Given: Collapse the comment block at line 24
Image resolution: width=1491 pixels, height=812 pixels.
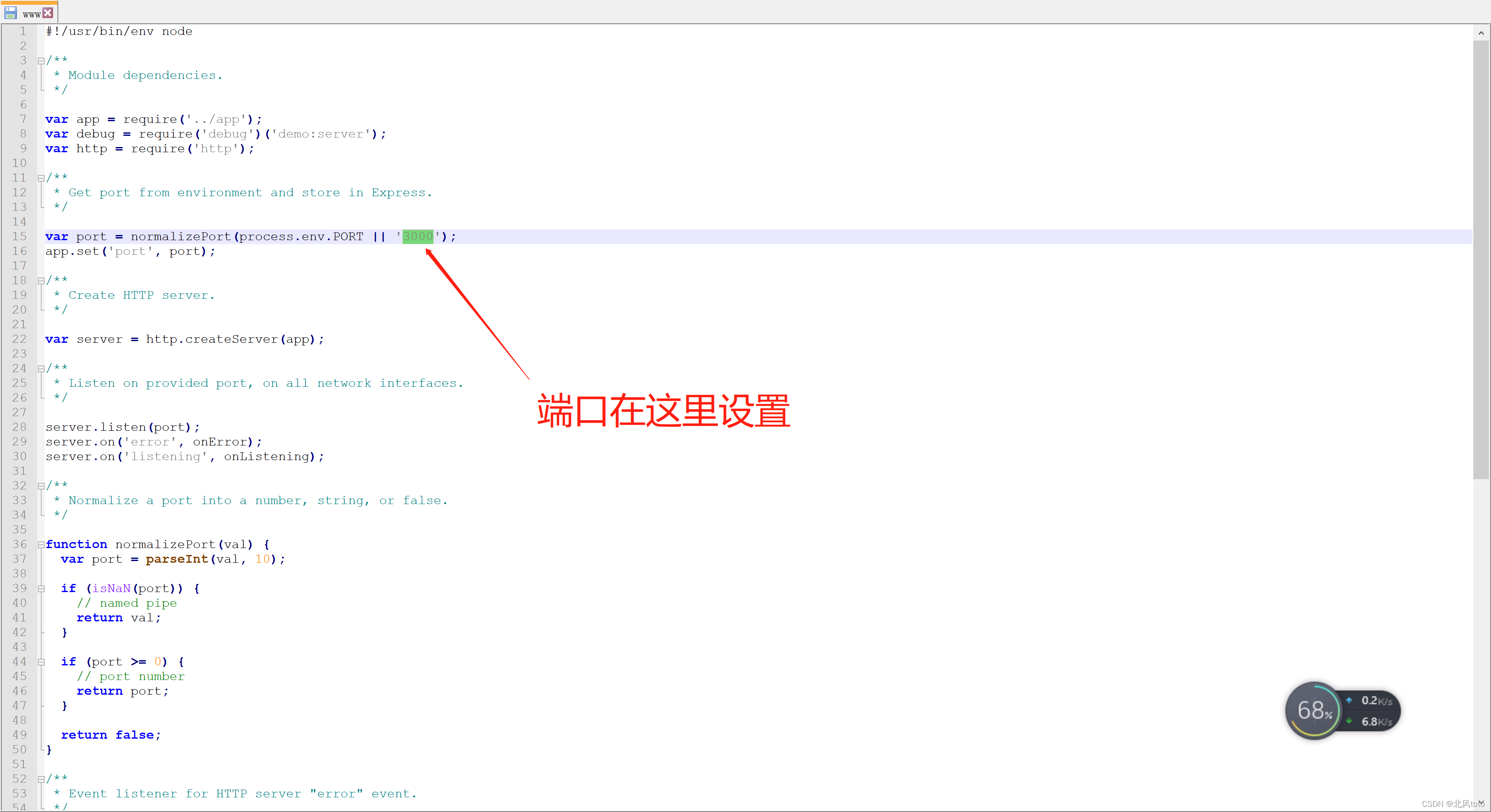Looking at the screenshot, I should [41, 368].
